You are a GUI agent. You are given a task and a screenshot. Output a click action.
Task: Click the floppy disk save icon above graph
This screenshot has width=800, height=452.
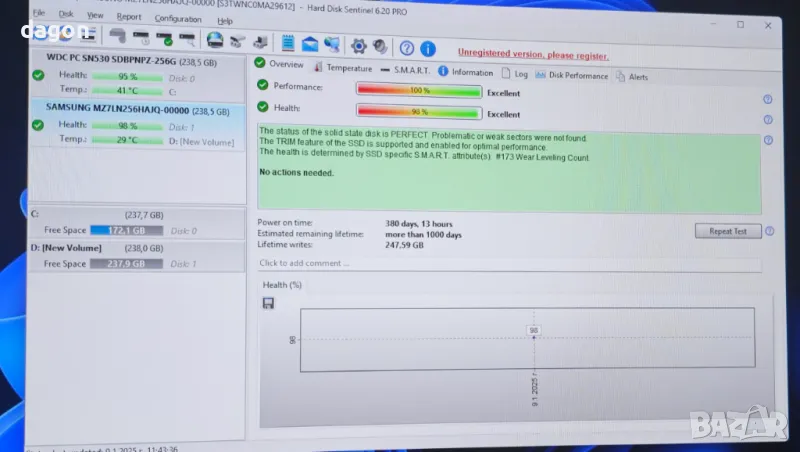(268, 302)
